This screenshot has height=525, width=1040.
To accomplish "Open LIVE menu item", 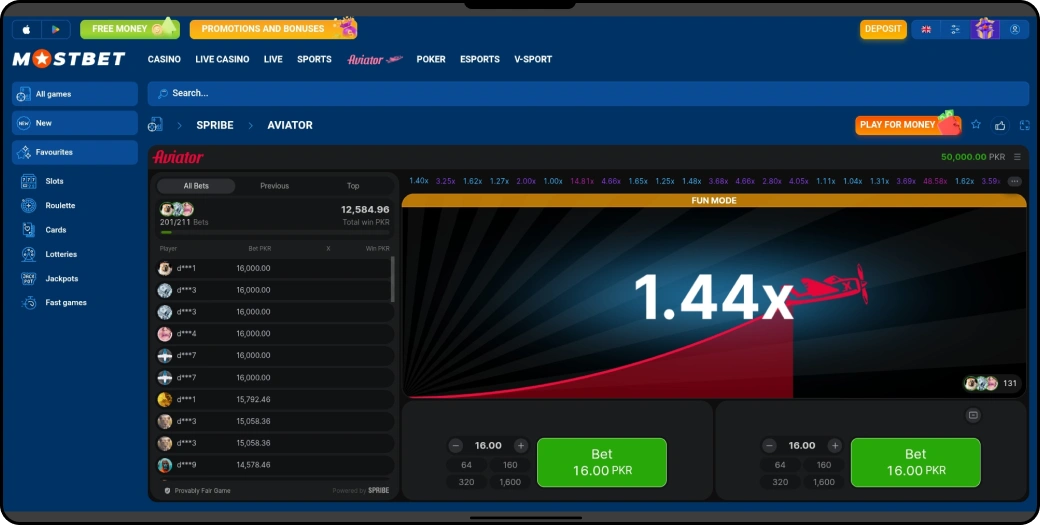I will (x=273, y=59).
